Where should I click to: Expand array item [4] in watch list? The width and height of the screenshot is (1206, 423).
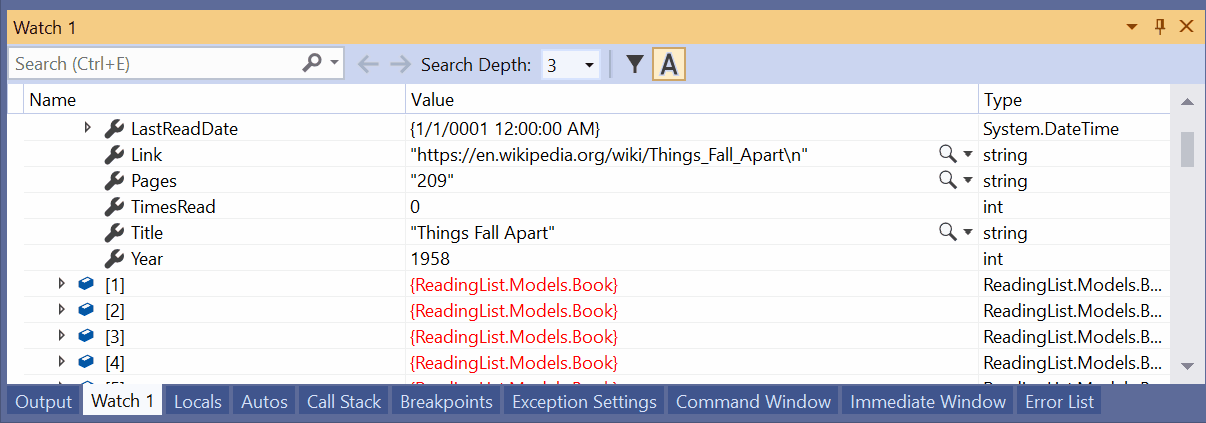click(62, 362)
